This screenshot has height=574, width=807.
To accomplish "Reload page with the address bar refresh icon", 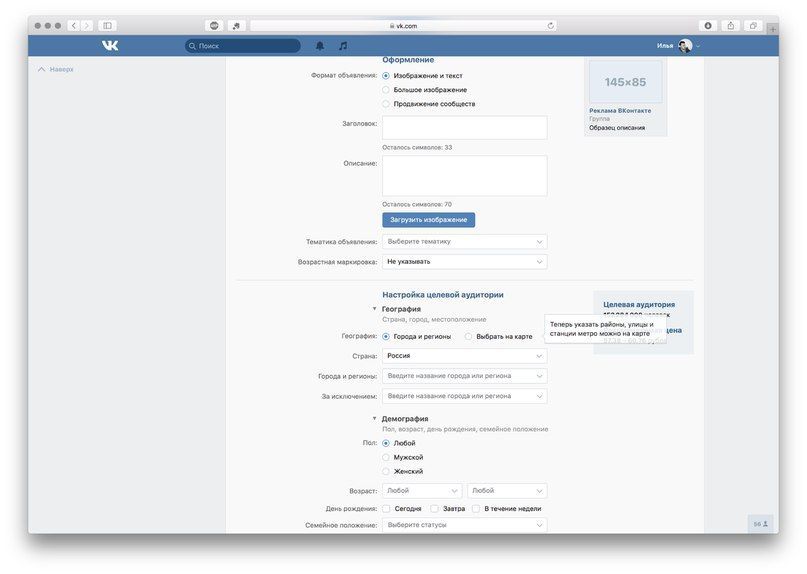I will pos(550,25).
